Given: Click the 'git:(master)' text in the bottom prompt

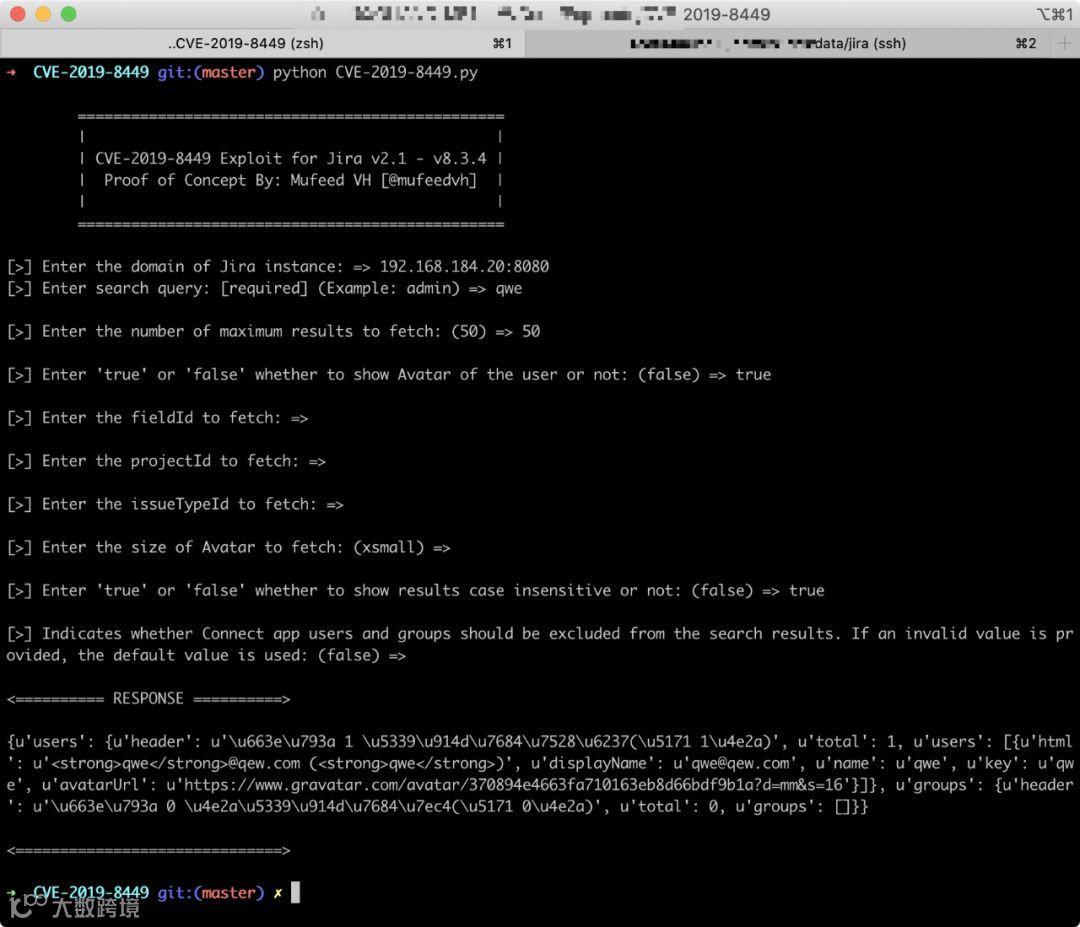Looking at the screenshot, I should tap(211, 893).
